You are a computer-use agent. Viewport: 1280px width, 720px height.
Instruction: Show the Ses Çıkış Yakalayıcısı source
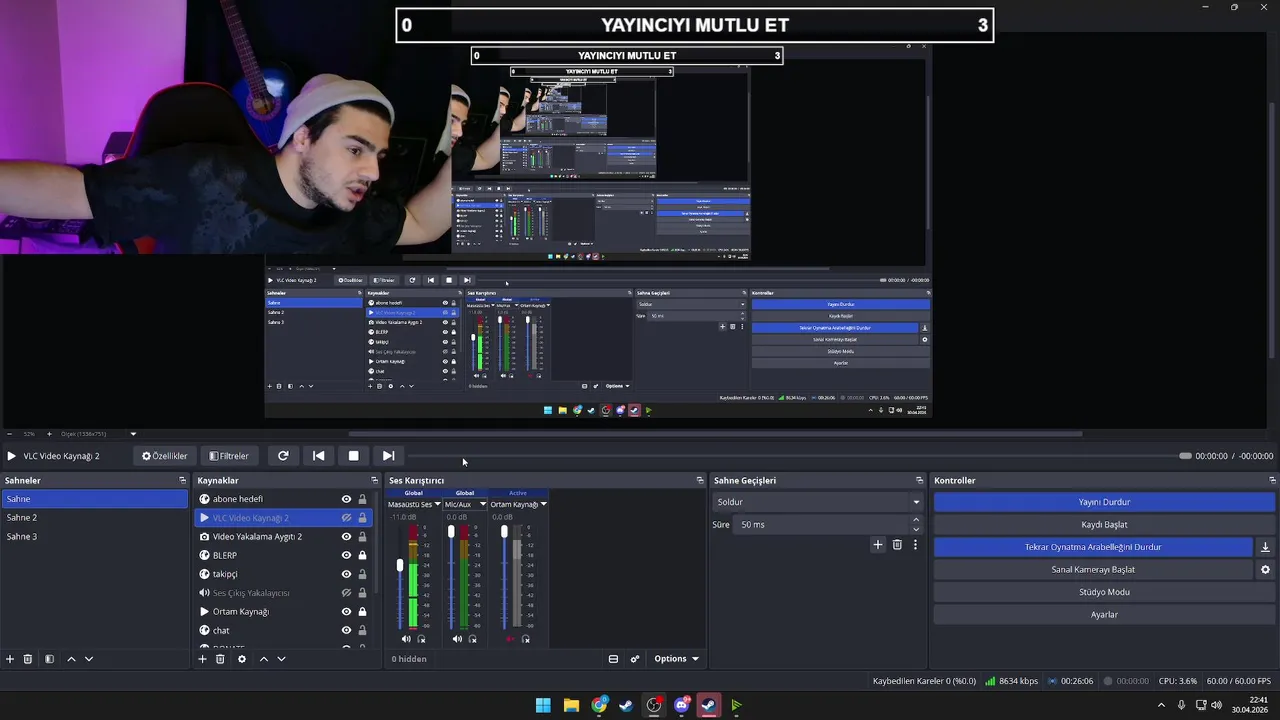(346, 593)
